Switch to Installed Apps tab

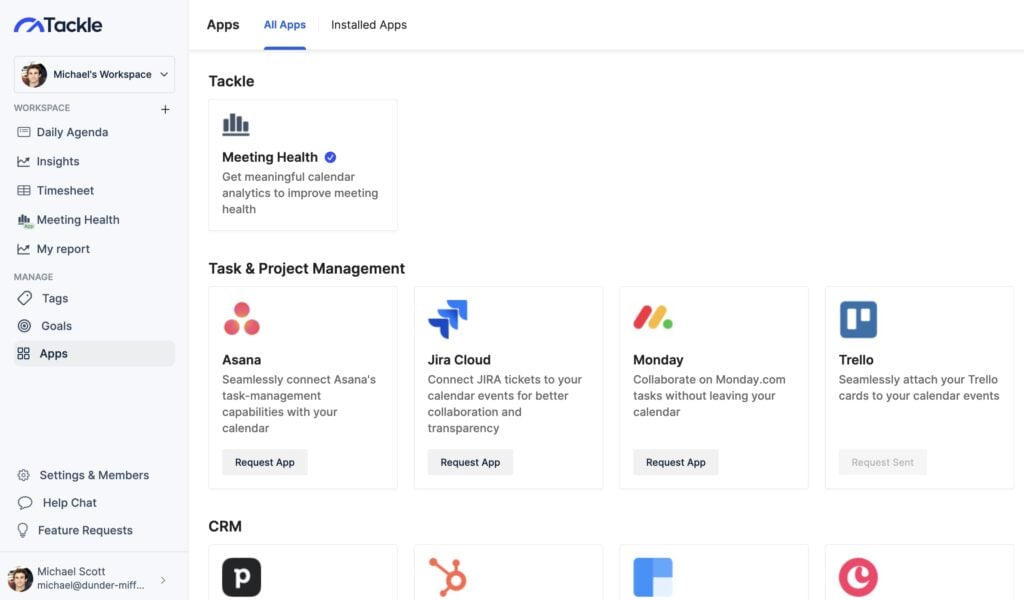(369, 25)
